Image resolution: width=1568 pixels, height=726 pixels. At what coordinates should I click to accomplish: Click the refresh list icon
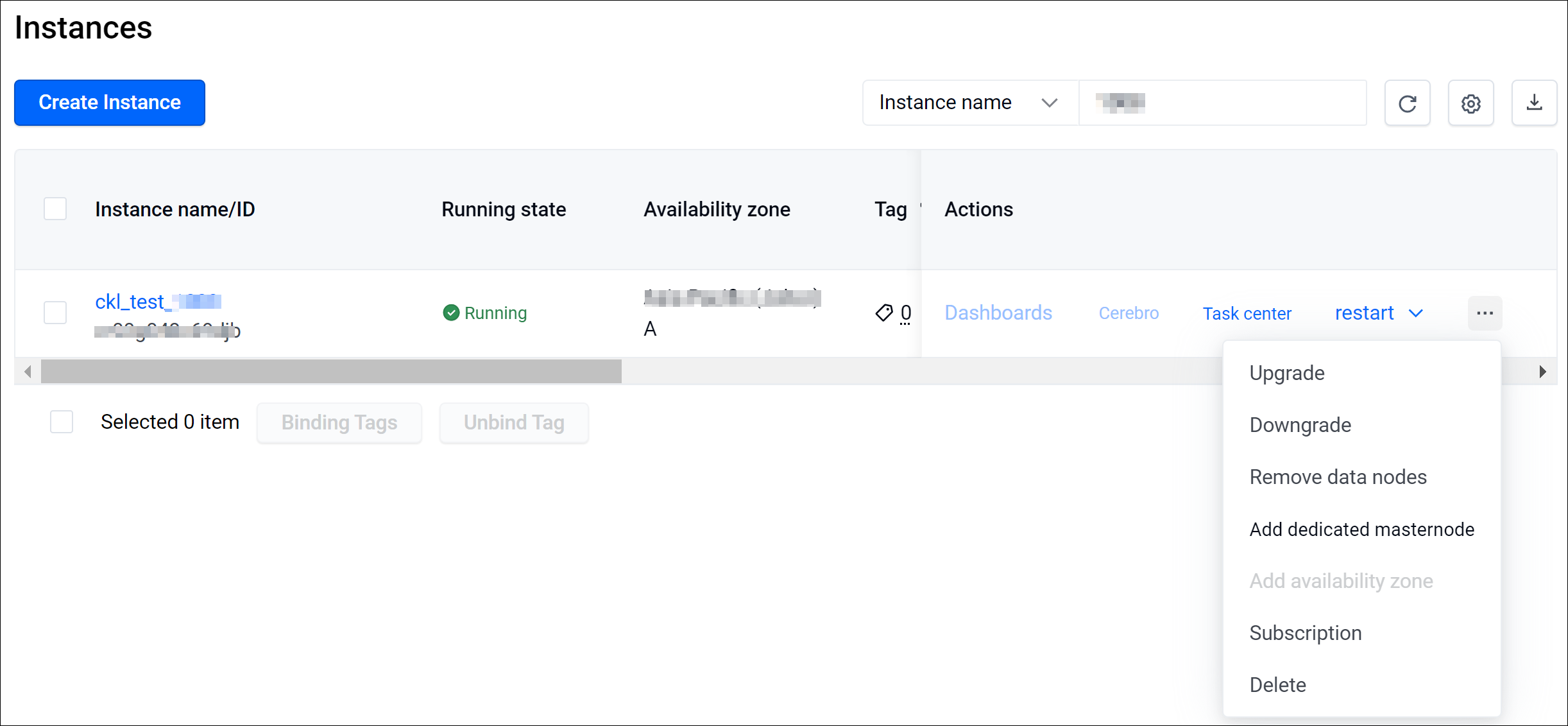(1407, 103)
